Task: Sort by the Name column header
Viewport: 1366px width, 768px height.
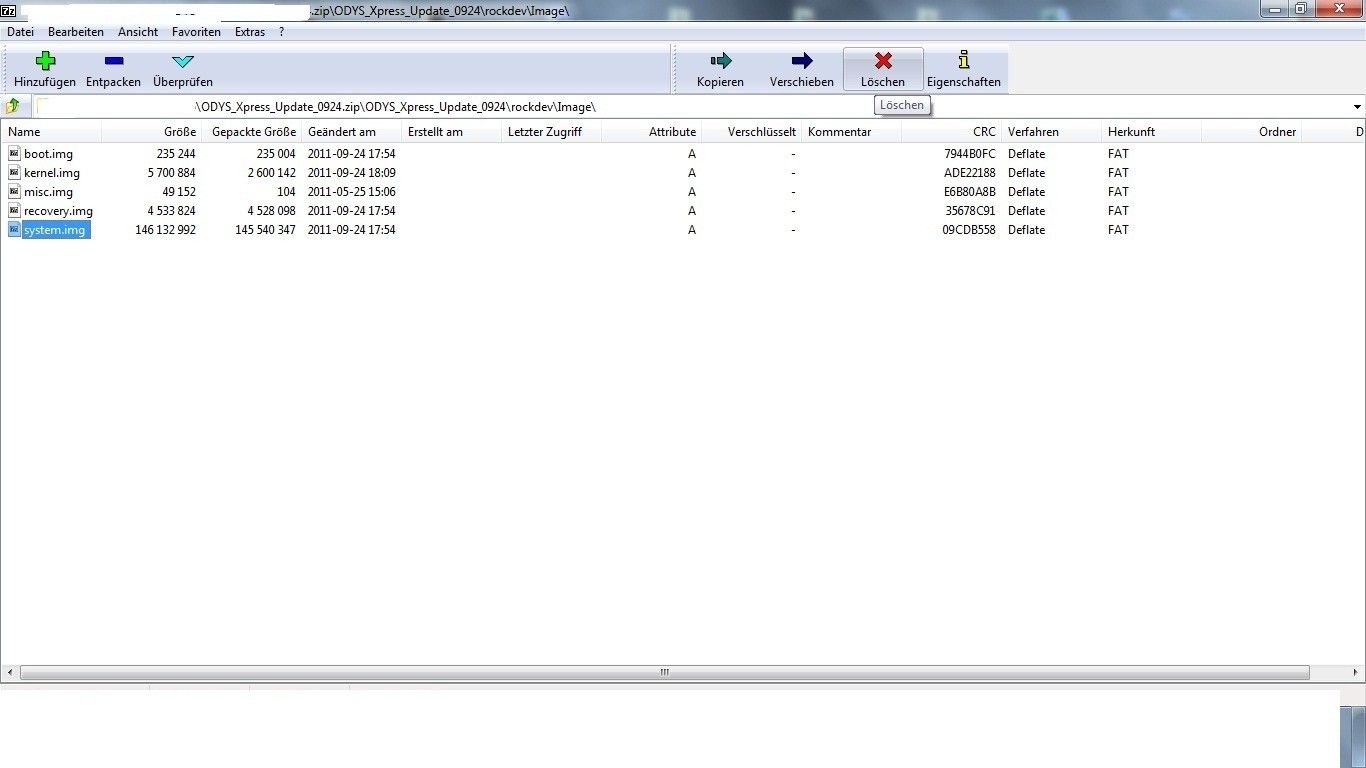Action: pos(51,132)
